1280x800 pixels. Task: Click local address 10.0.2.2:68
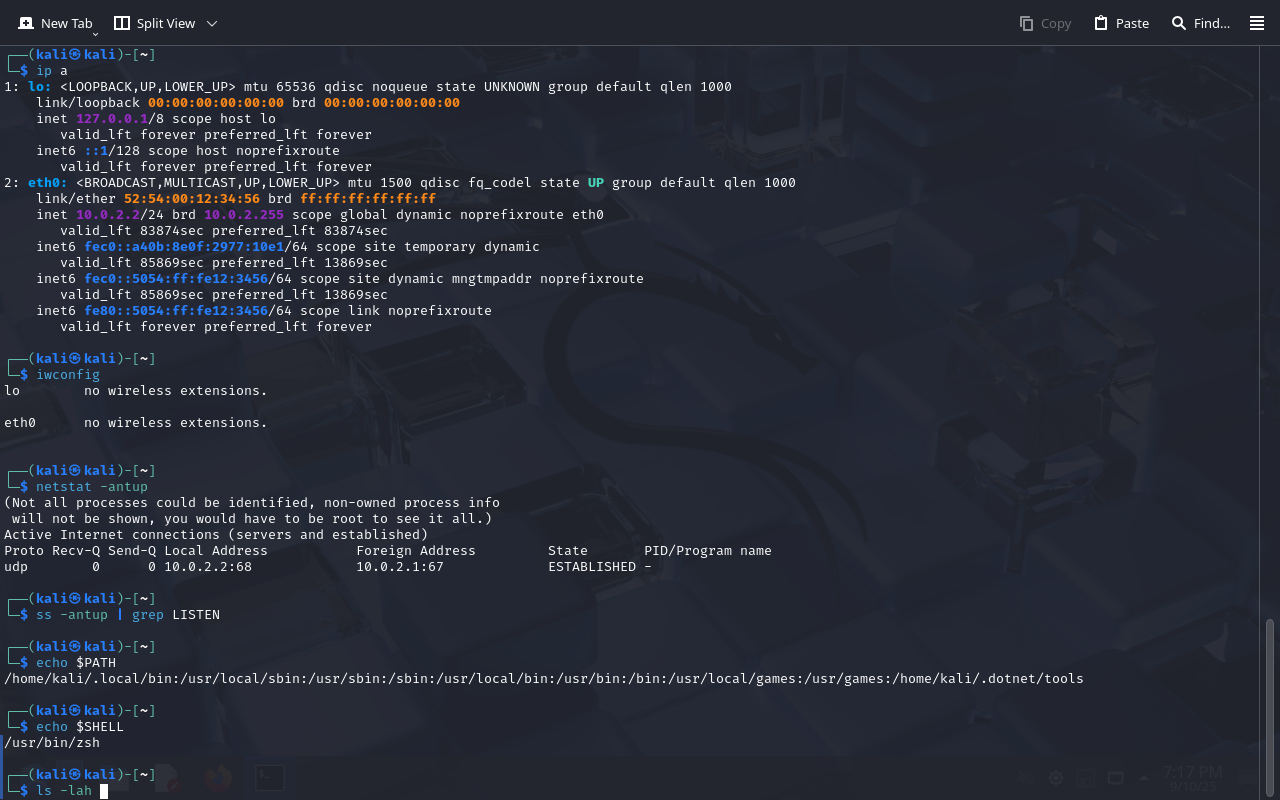208,567
